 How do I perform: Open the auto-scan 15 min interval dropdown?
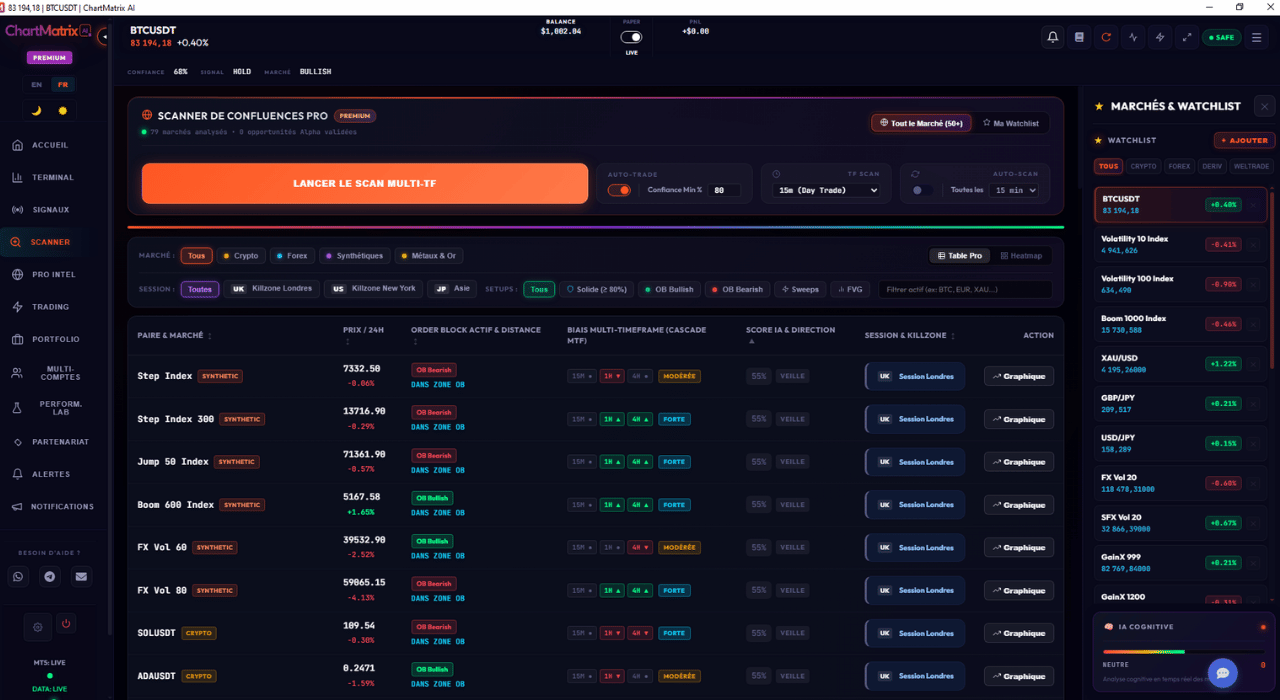tap(1014, 190)
